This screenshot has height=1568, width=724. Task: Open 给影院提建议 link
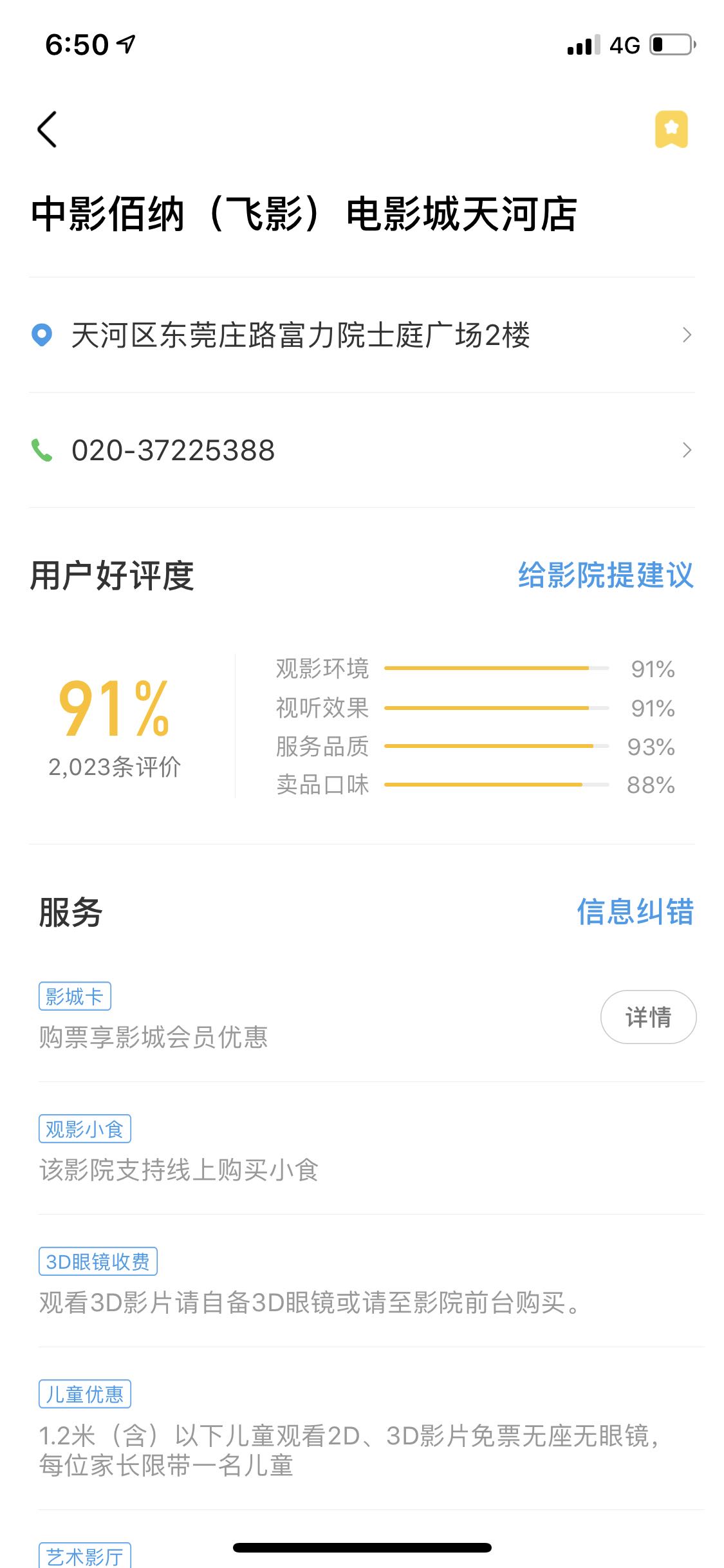[606, 575]
